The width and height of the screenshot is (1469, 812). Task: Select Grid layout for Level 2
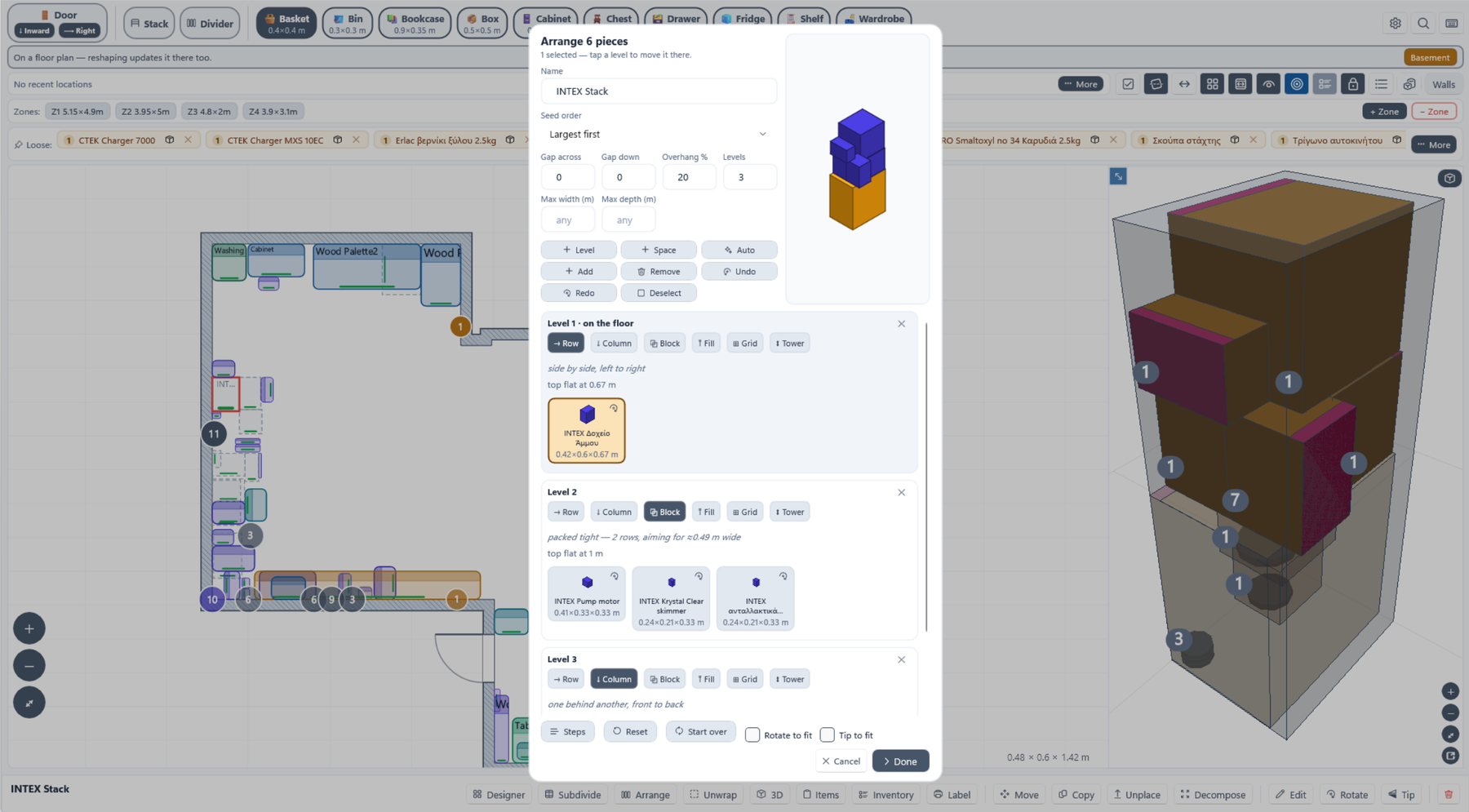(745, 512)
